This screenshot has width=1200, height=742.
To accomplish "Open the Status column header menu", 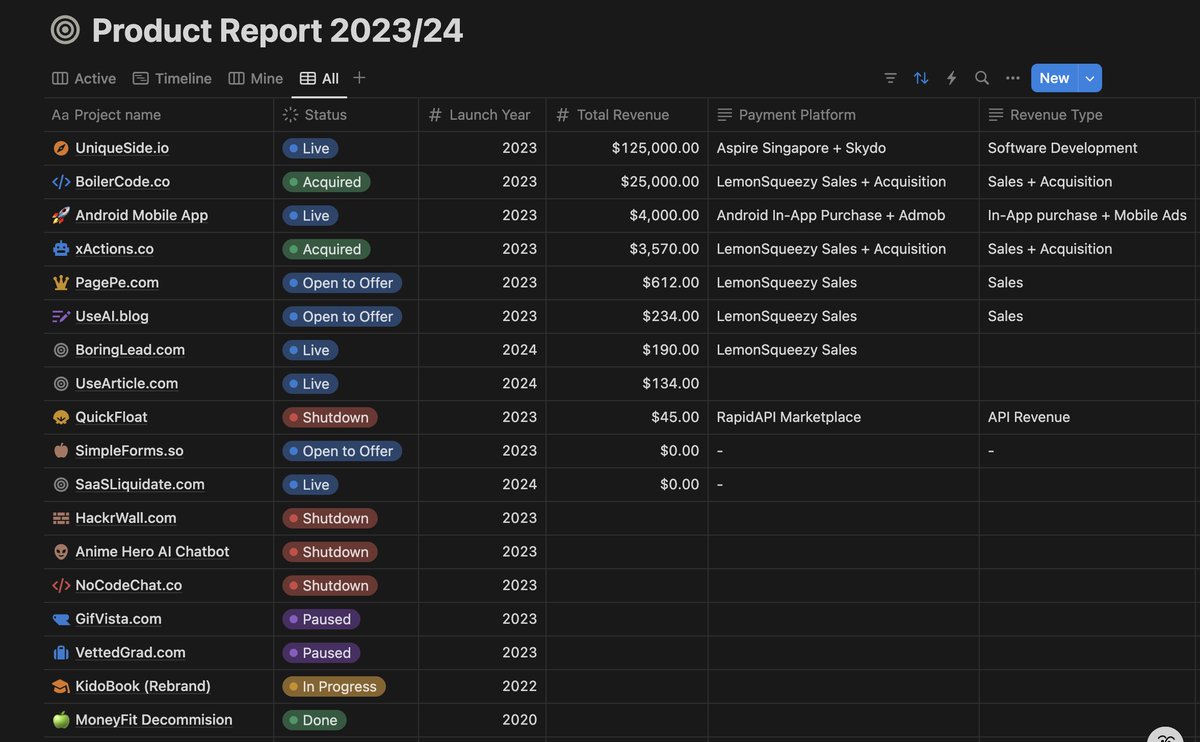I will pyautogui.click(x=346, y=115).
